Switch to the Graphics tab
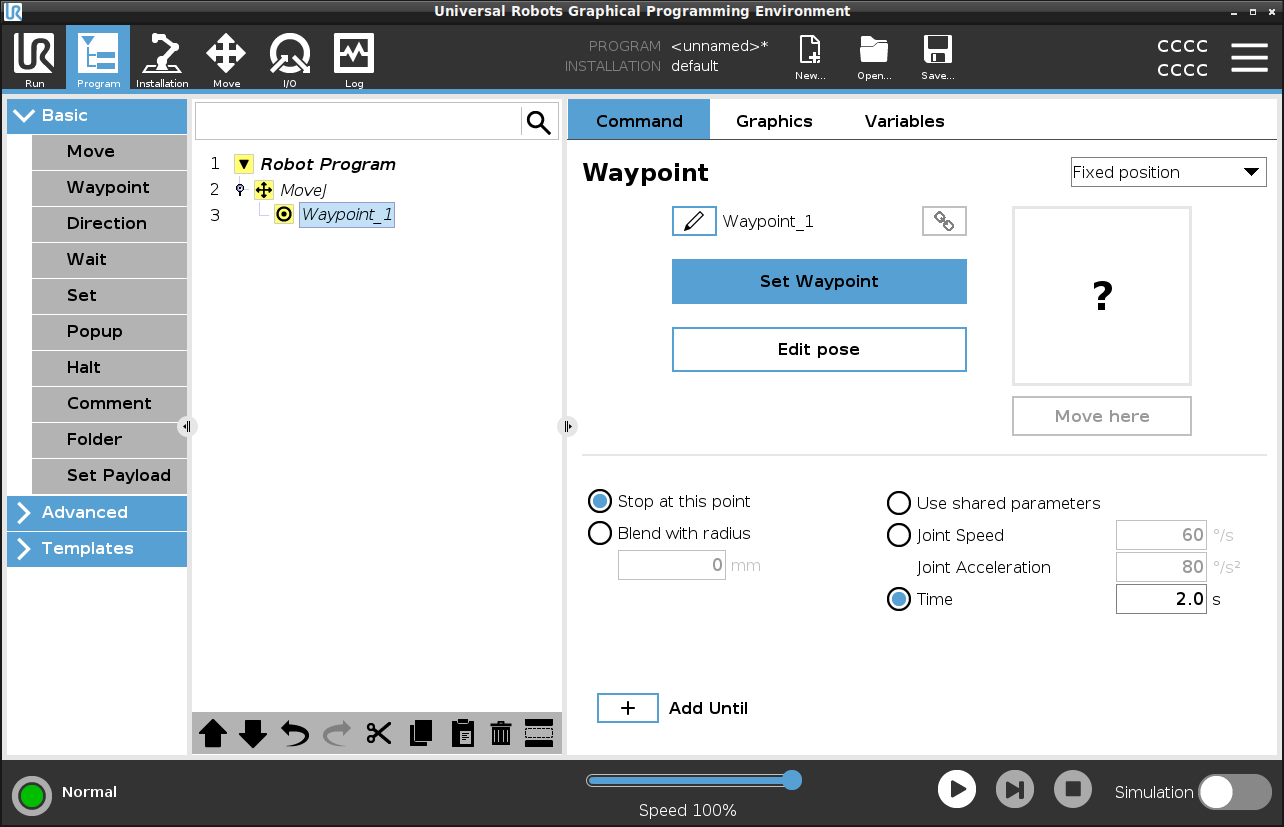 click(x=774, y=121)
